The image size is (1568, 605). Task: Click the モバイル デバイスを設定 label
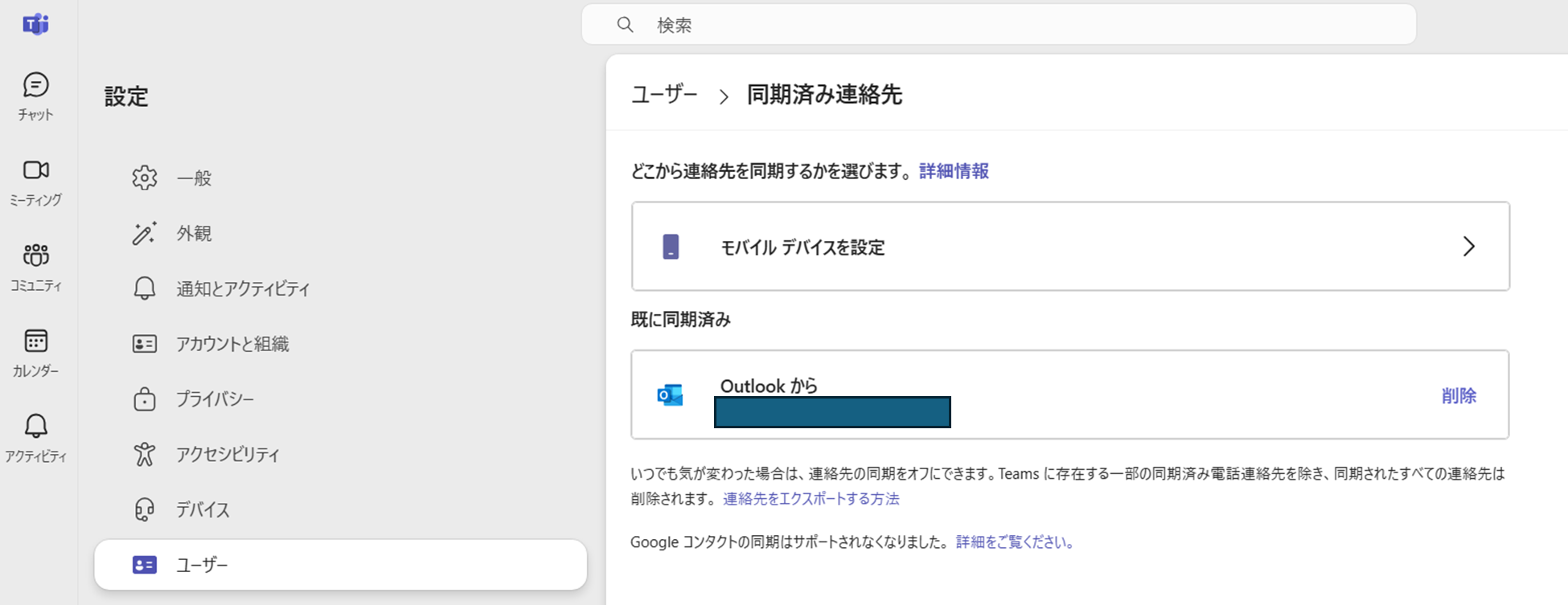point(802,247)
